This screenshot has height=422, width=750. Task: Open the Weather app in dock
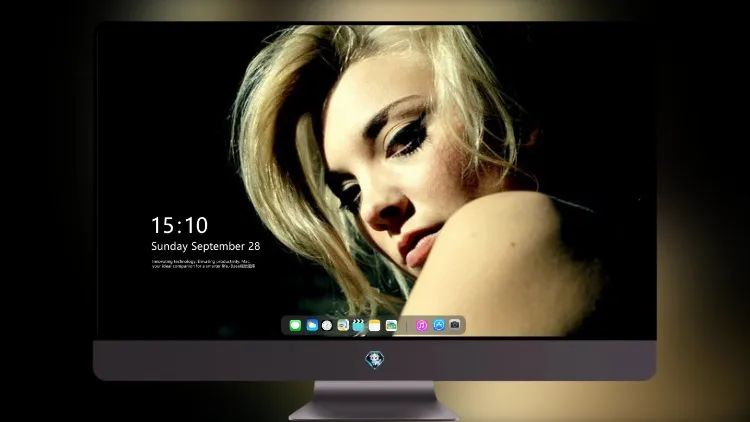[x=311, y=325]
